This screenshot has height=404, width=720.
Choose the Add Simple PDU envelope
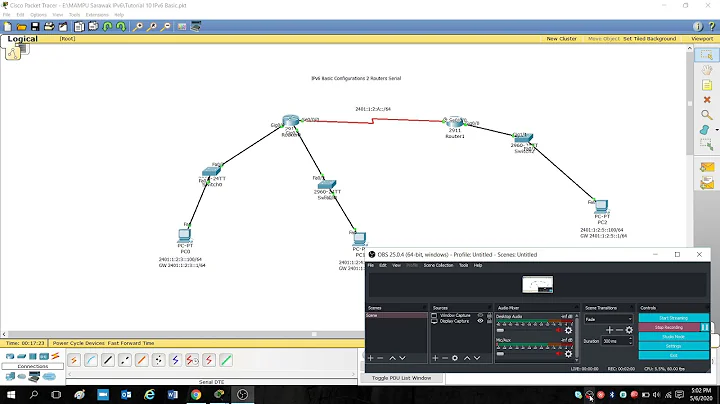pos(707,167)
